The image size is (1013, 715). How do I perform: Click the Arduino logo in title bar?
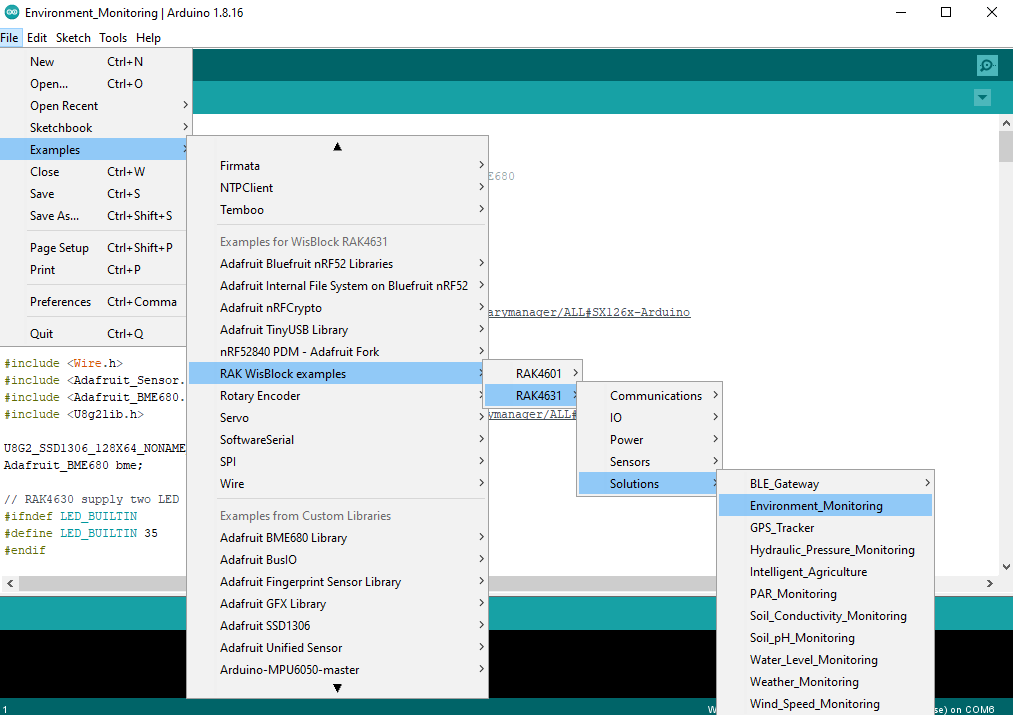pyautogui.click(x=12, y=13)
